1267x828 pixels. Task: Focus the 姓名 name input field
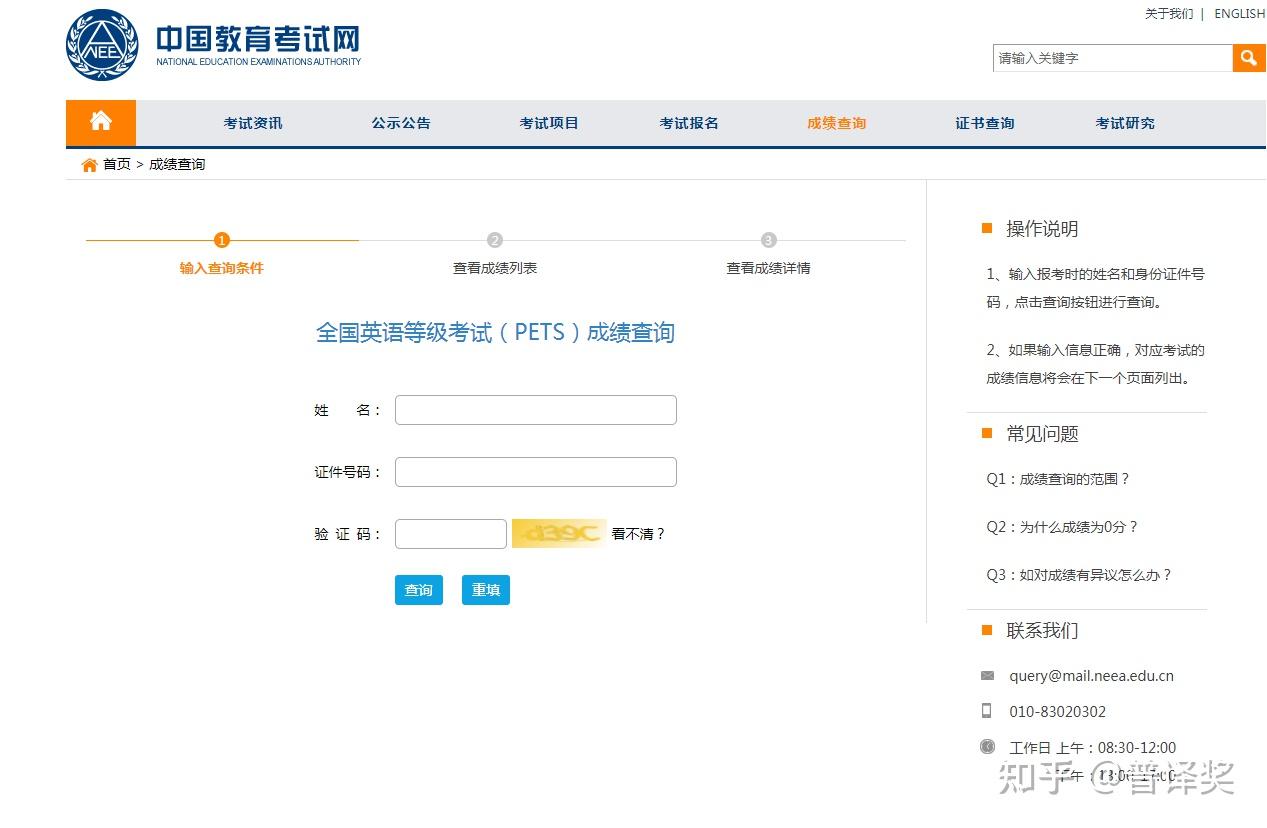[x=536, y=410]
